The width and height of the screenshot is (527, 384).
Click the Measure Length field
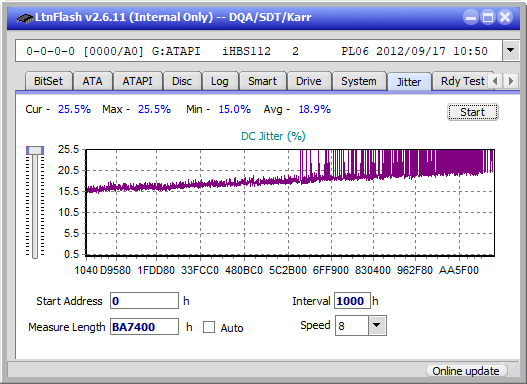pos(144,327)
